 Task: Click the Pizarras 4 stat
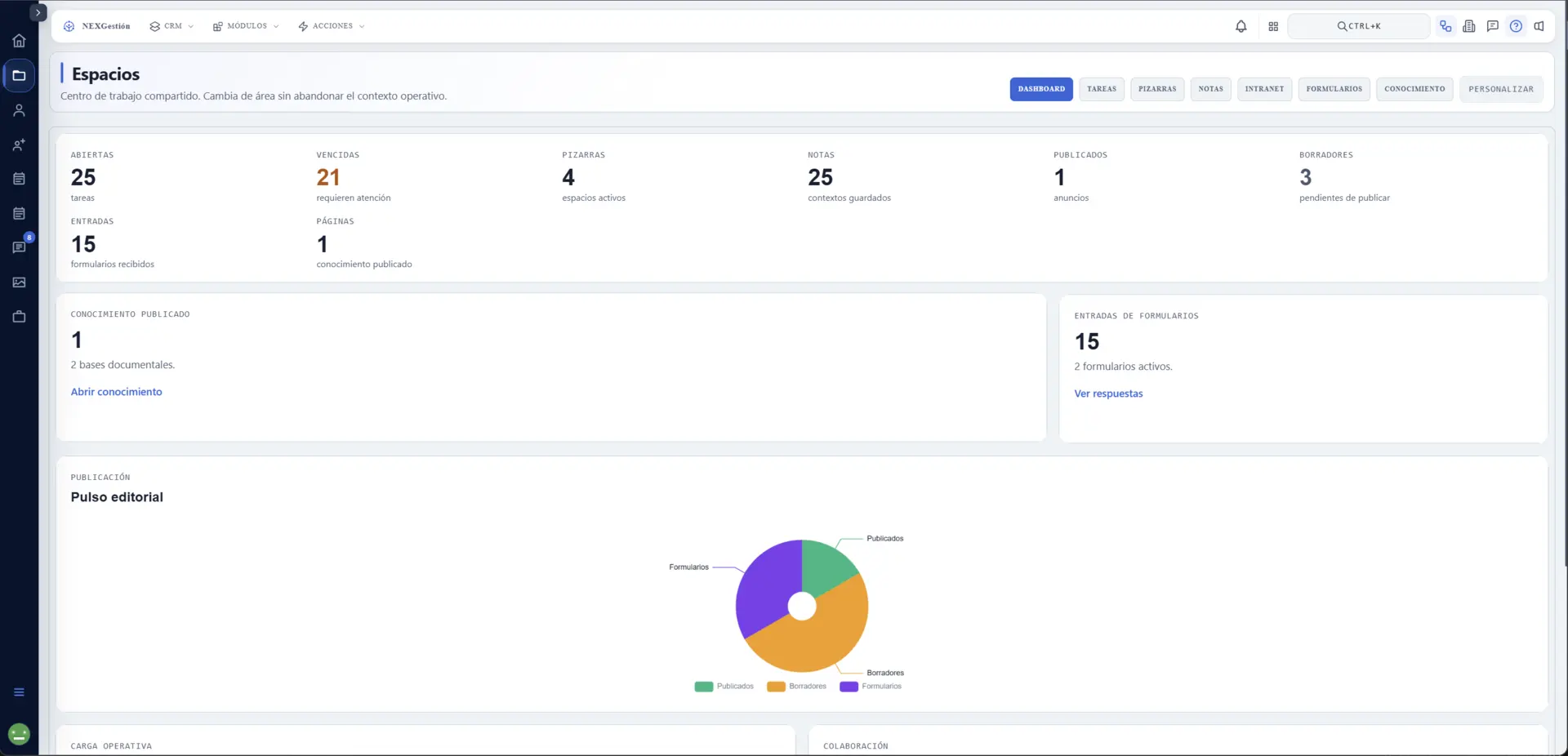click(594, 177)
